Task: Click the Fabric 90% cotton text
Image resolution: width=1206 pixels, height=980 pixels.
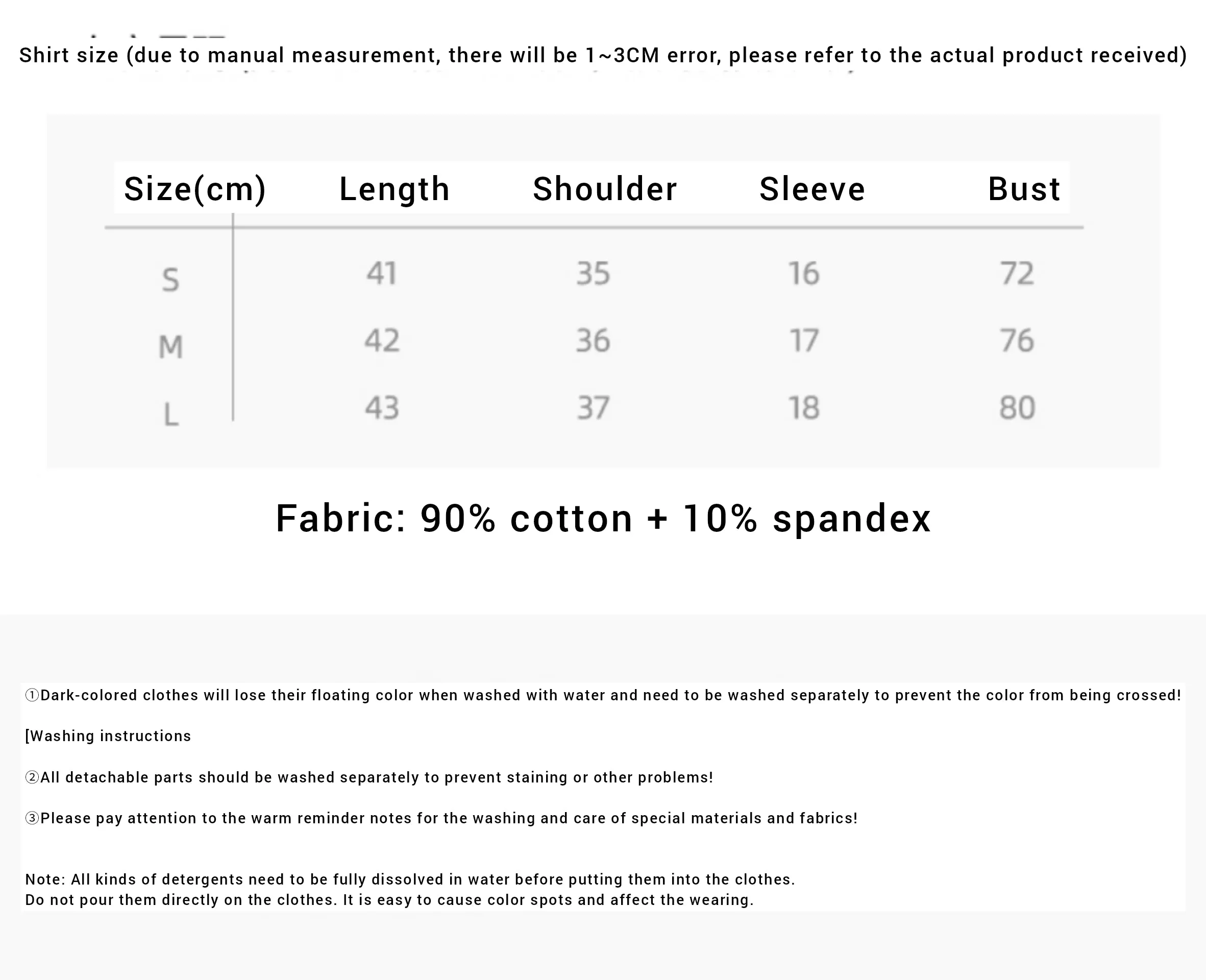Action: (x=603, y=518)
